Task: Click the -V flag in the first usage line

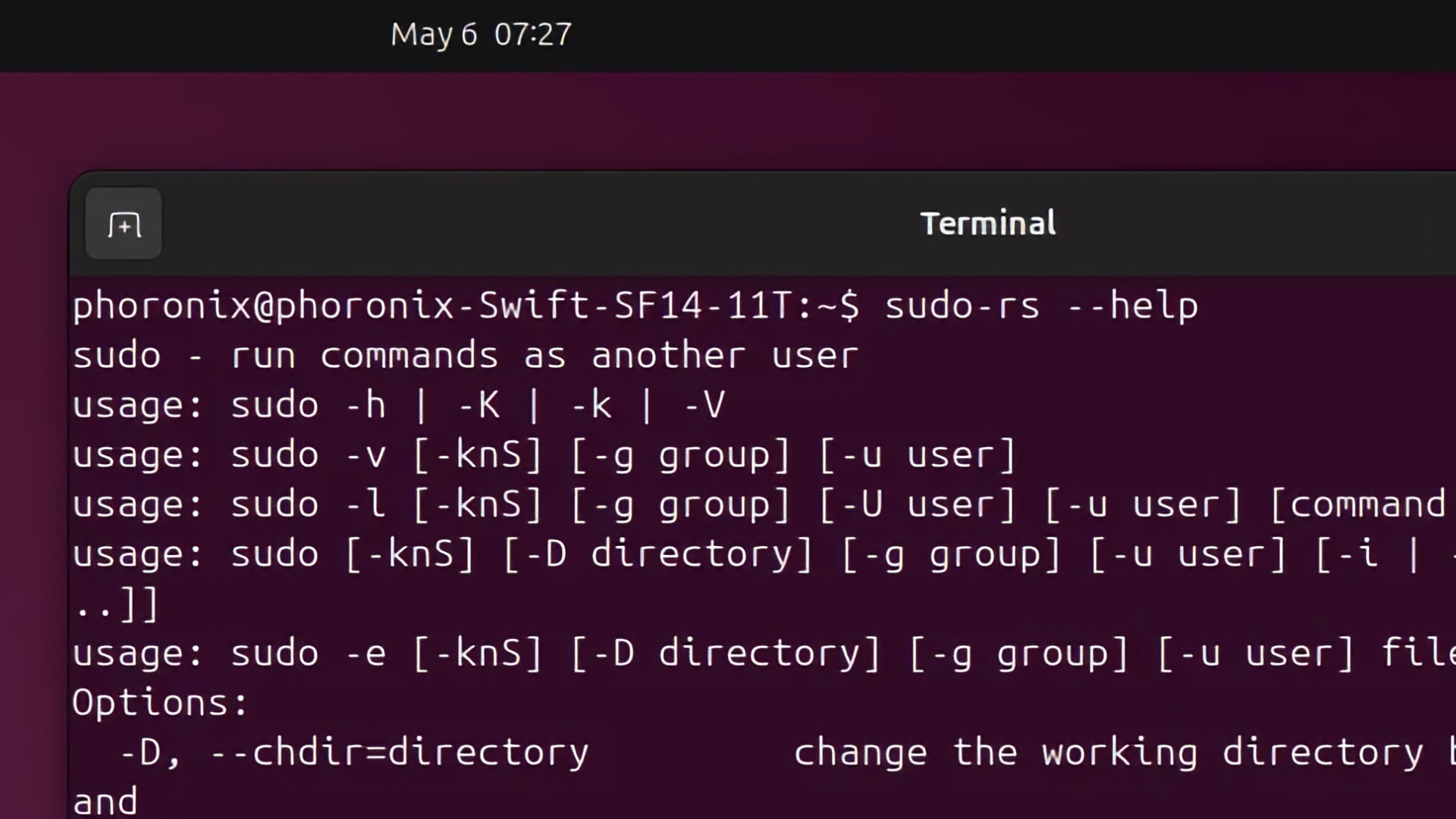Action: 704,404
